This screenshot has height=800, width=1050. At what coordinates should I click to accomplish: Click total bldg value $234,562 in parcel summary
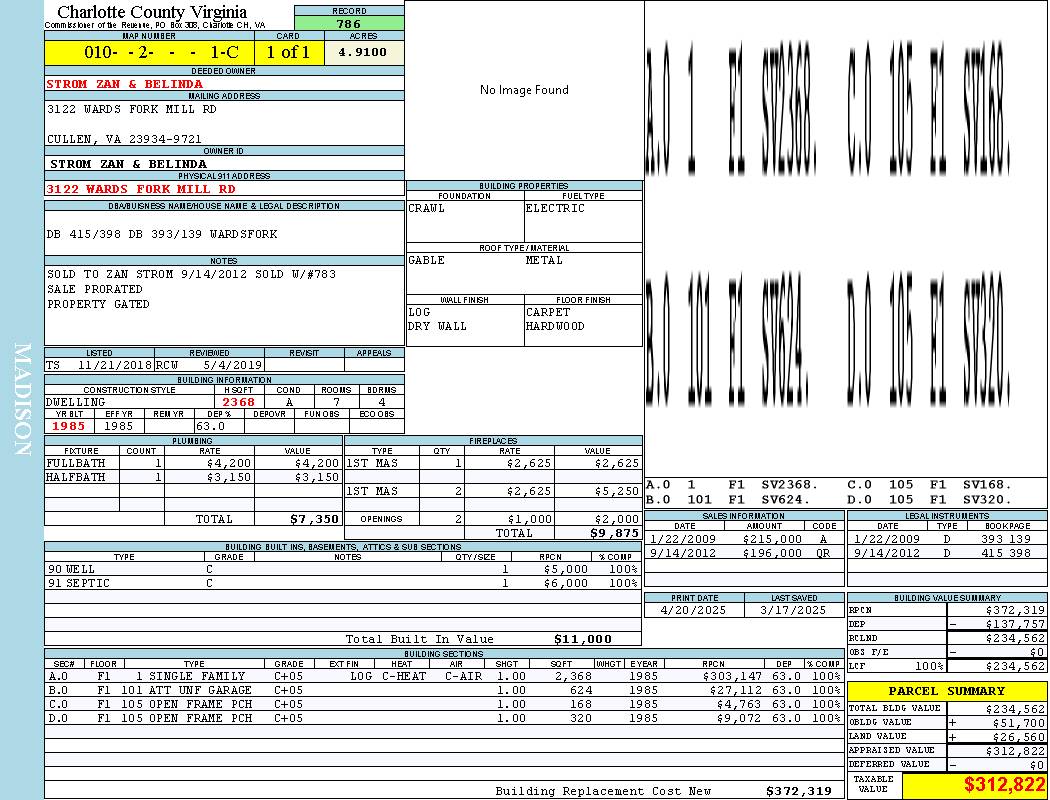pos(1015,708)
